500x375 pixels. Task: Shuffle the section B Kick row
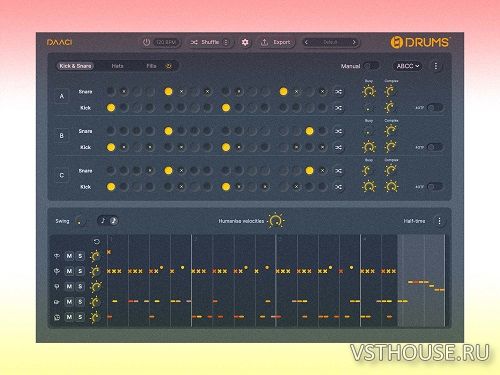point(338,147)
